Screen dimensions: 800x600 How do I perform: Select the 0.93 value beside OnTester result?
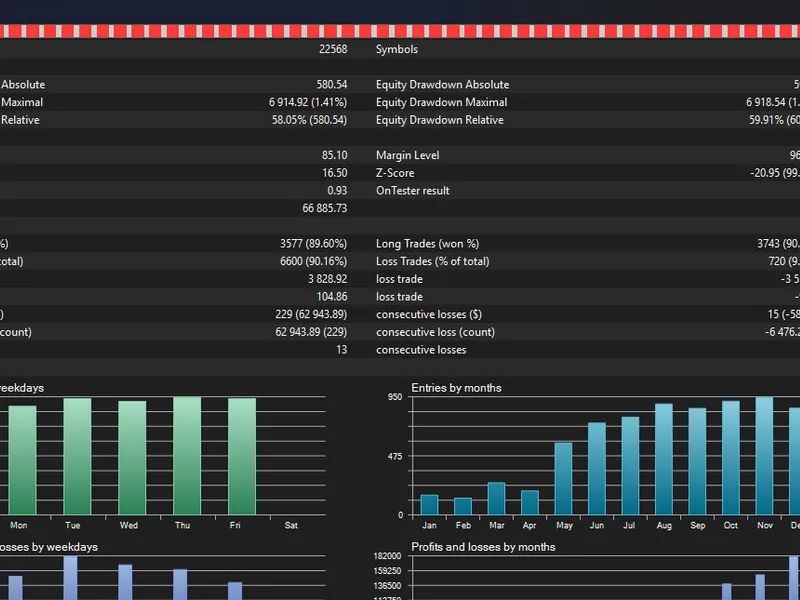tap(337, 191)
